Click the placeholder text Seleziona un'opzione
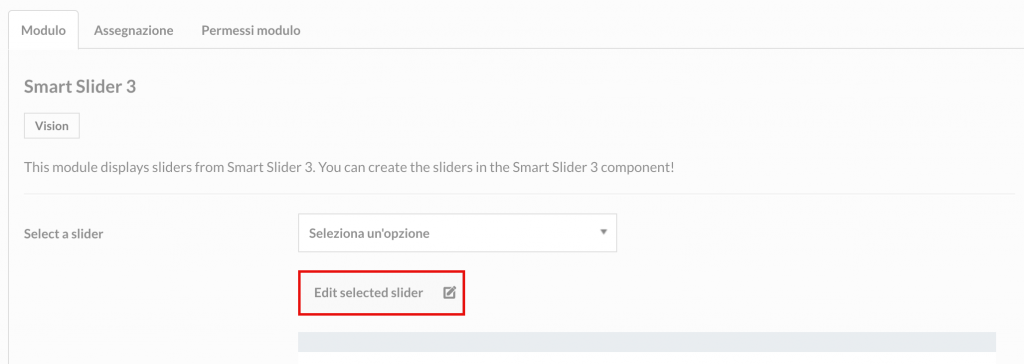Image resolution: width=1024 pixels, height=364 pixels. [369, 233]
